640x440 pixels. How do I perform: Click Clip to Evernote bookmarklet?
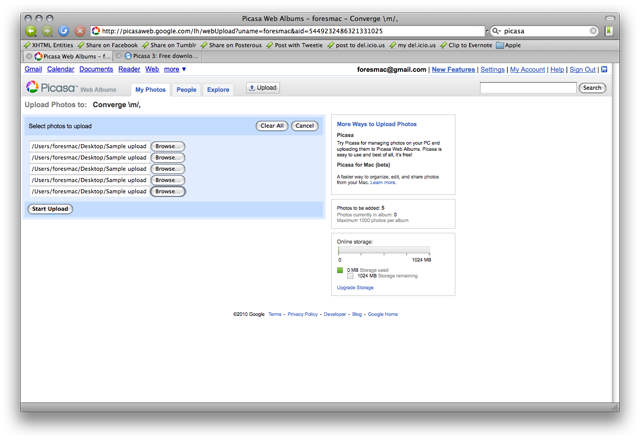click(466, 45)
